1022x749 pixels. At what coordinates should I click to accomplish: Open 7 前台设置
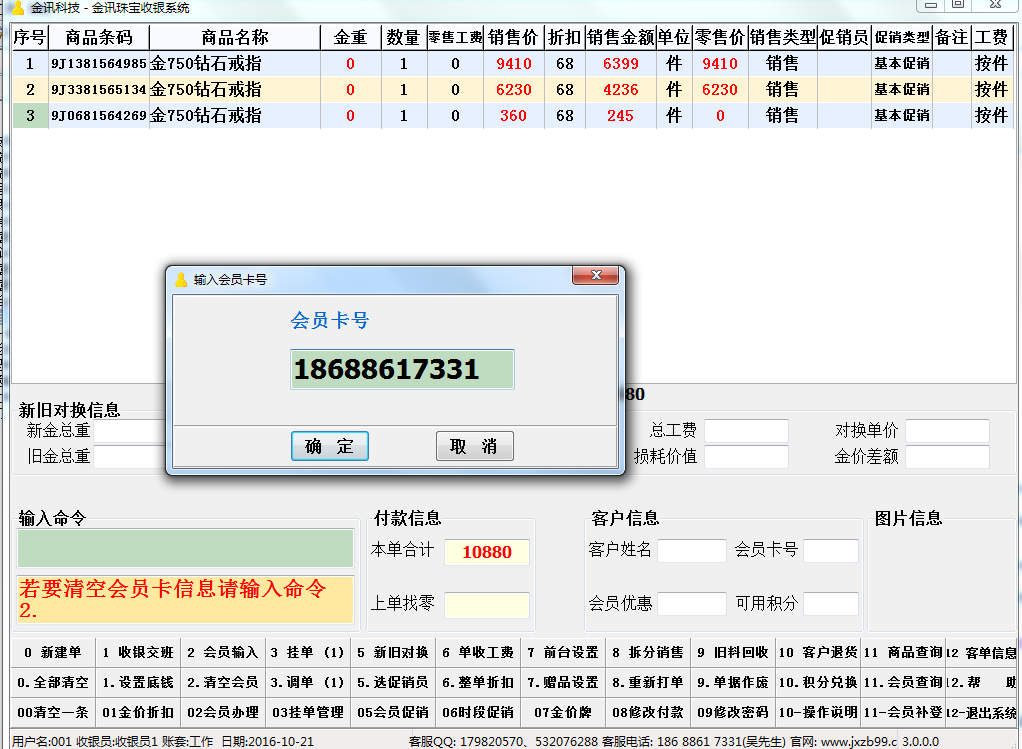click(563, 653)
